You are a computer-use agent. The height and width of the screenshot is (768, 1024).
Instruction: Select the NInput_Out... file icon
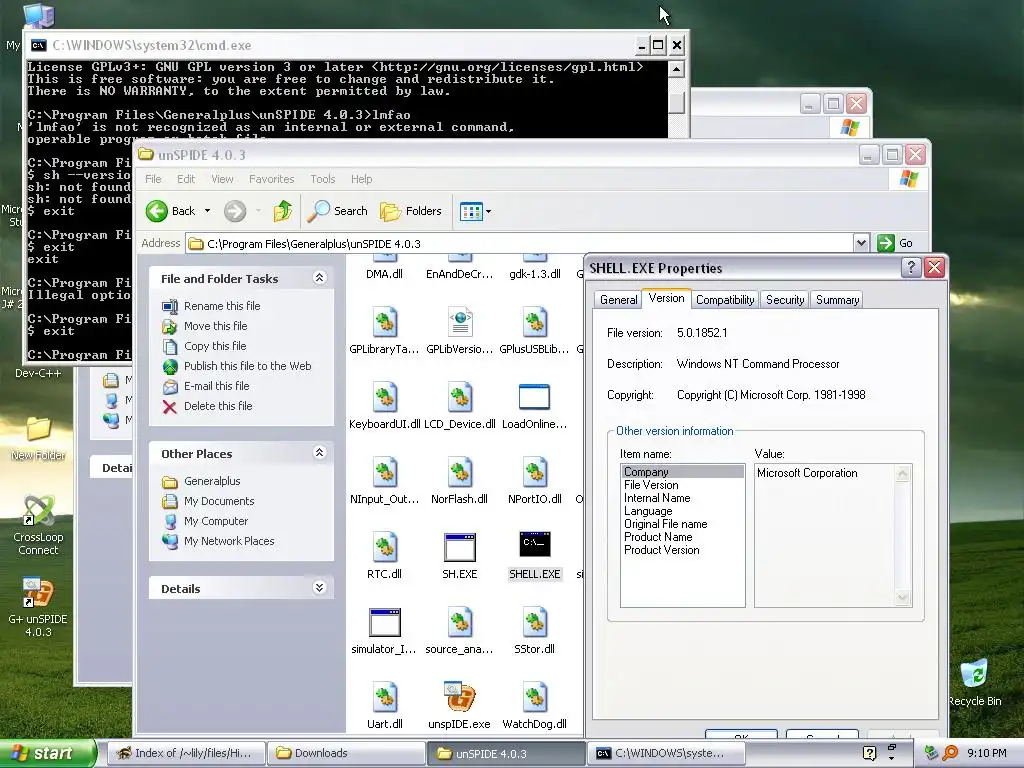385,472
